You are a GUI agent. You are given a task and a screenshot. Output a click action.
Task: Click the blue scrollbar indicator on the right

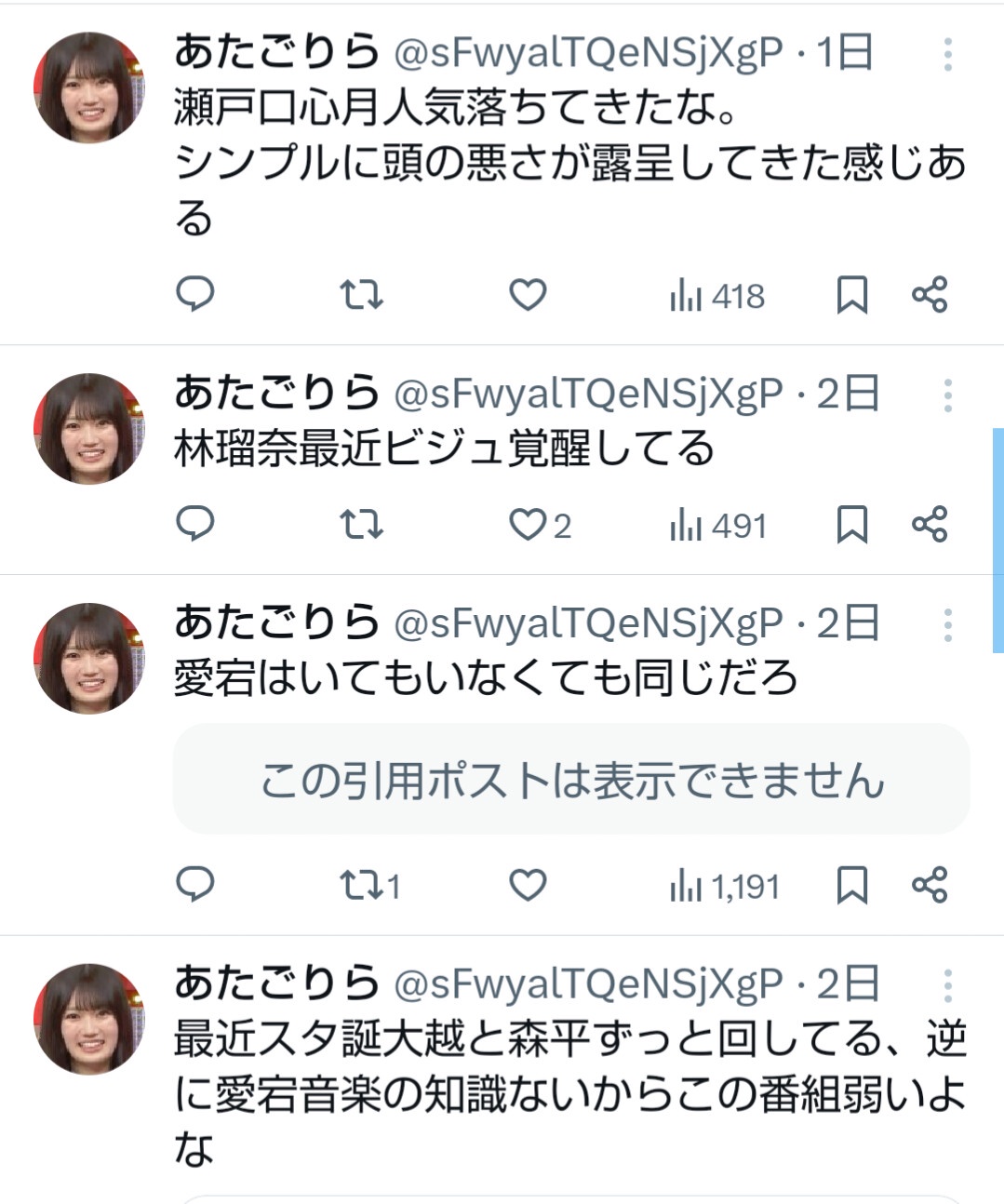[x=998, y=540]
